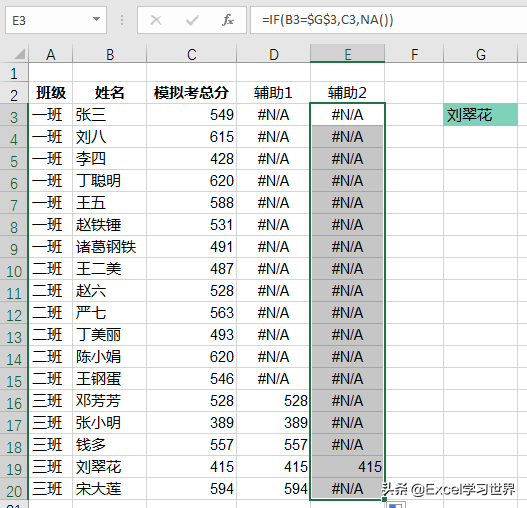Select the name cell 诸葛钢铁
Viewport: 527px width, 508px height.
coord(110,247)
